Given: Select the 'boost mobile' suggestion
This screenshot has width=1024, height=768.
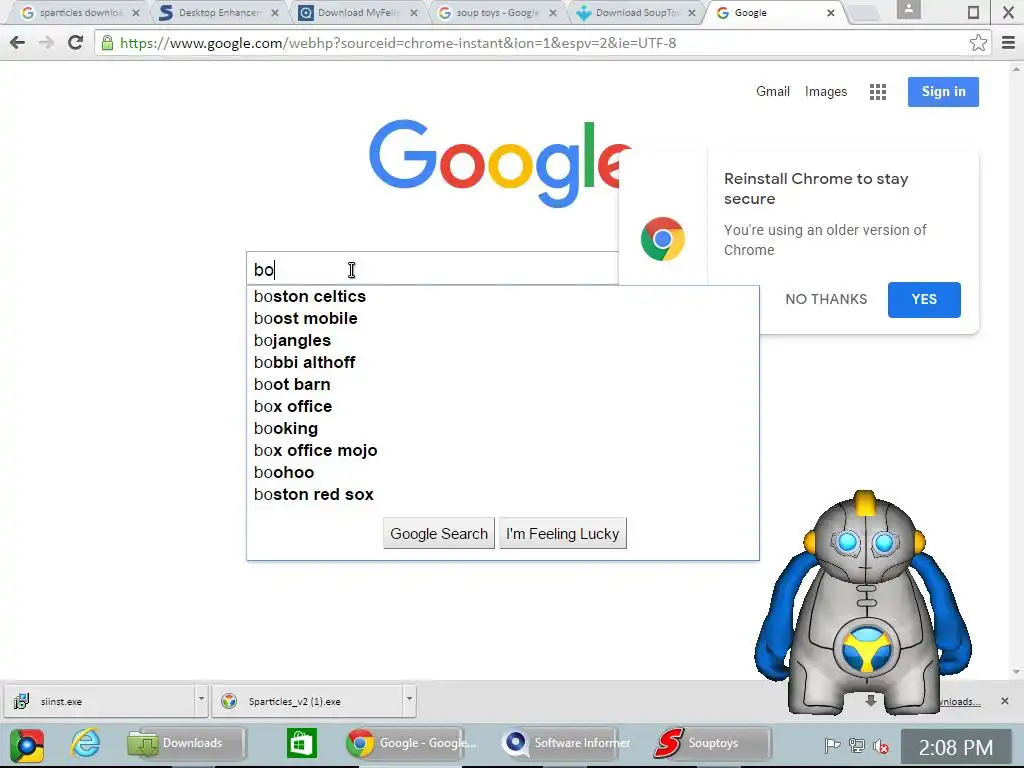Looking at the screenshot, I should 503,319.
